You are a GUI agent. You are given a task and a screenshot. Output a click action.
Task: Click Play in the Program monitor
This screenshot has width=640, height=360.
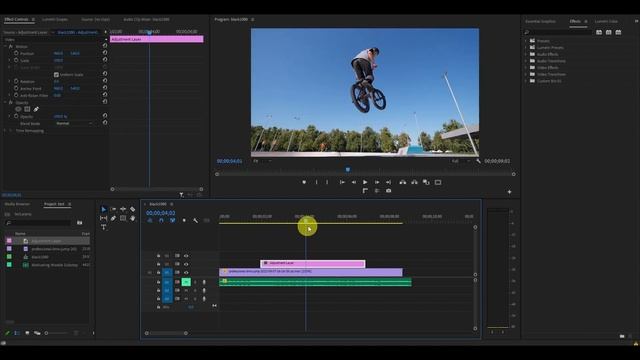365,182
